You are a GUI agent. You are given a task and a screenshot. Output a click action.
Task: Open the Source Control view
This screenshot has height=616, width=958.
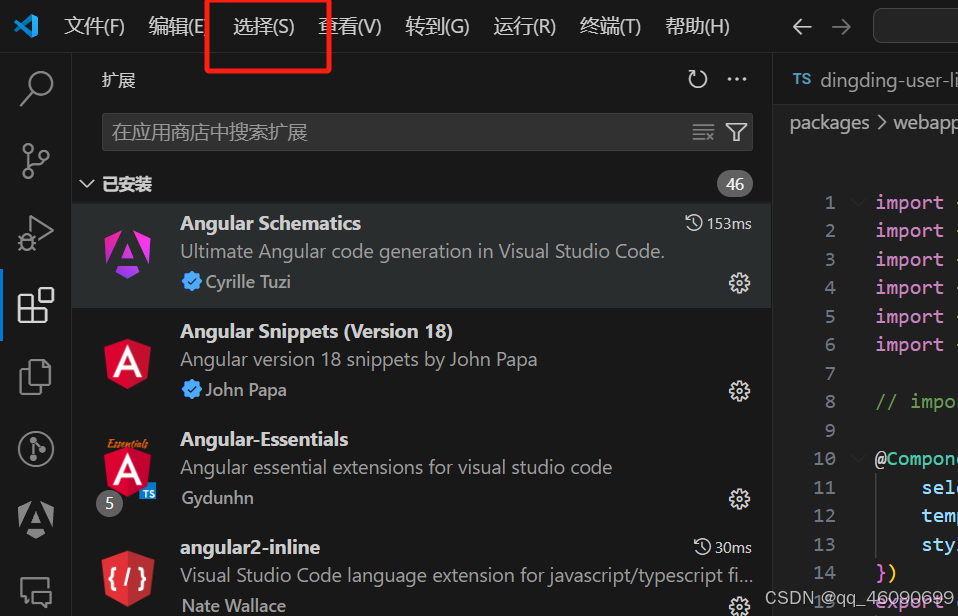click(x=35, y=160)
